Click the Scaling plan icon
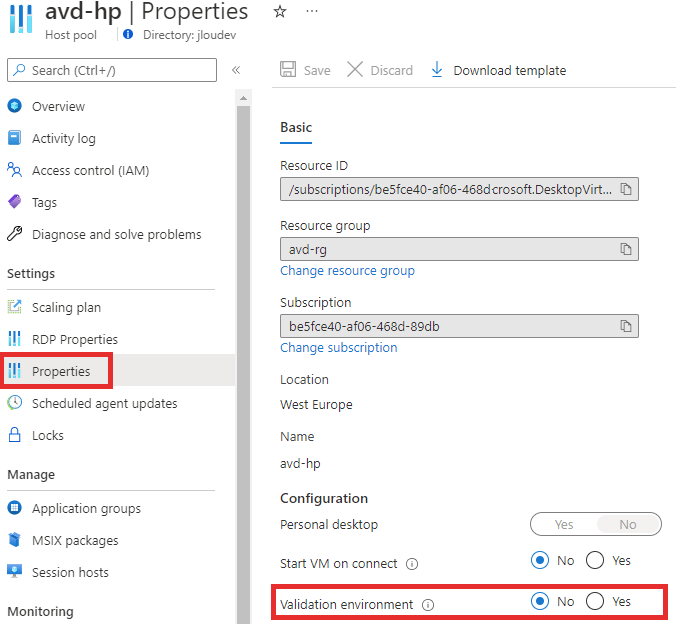676x624 pixels. coord(15,307)
